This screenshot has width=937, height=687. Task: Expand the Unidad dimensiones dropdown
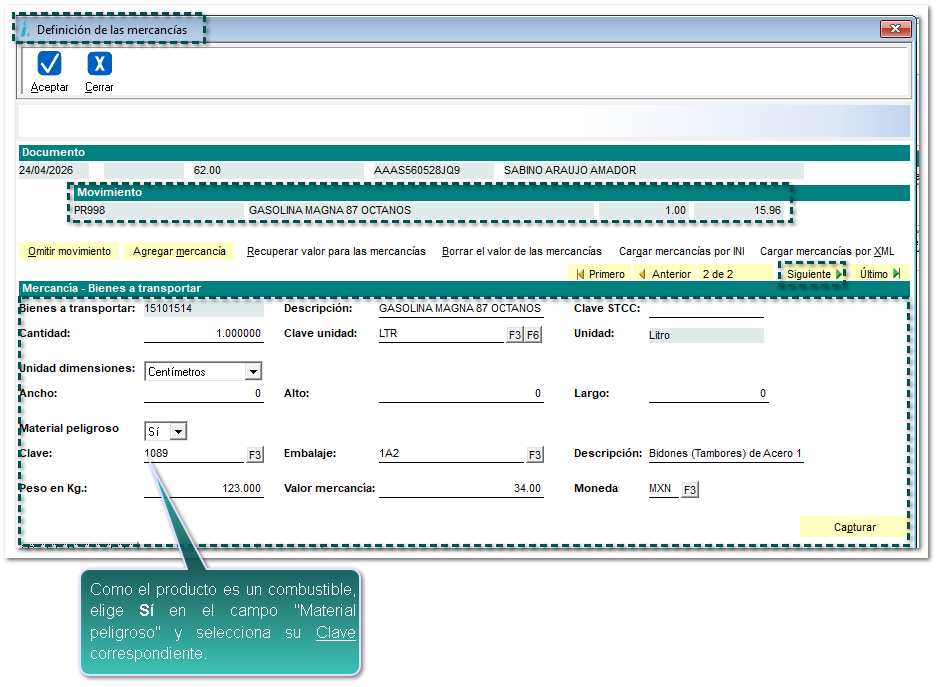[x=253, y=372]
